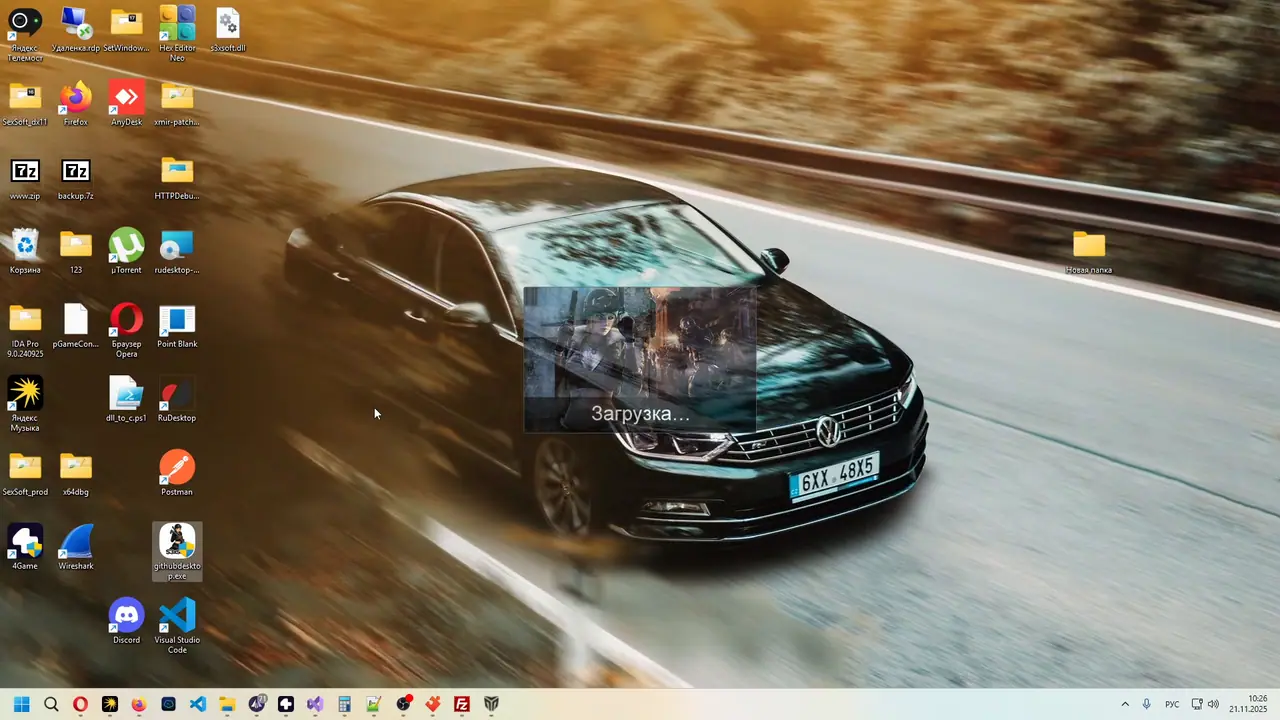
Task: Select the SetWindow... folder on the desktop
Action: click(x=126, y=30)
